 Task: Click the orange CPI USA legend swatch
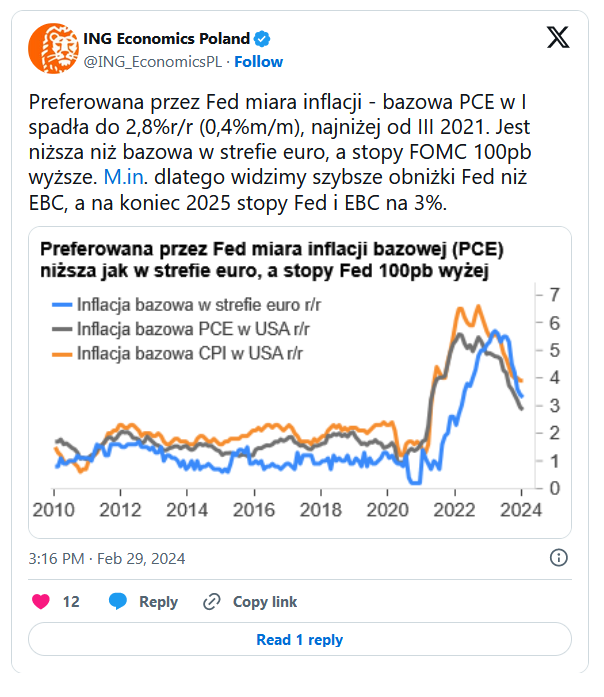click(x=62, y=354)
